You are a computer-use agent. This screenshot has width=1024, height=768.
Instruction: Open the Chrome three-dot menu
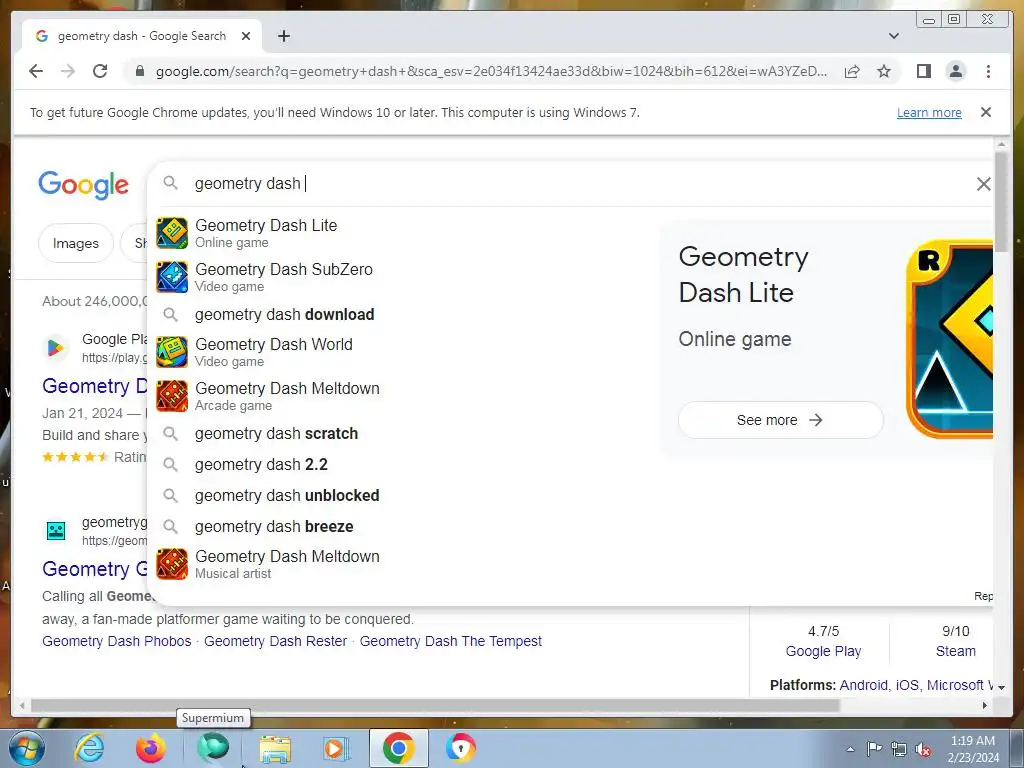[988, 71]
